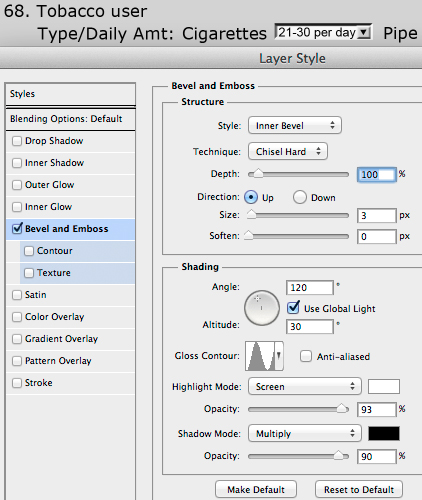Enable the Anti-aliased checkbox
Viewport: 422px width, 500px height.
[306, 356]
